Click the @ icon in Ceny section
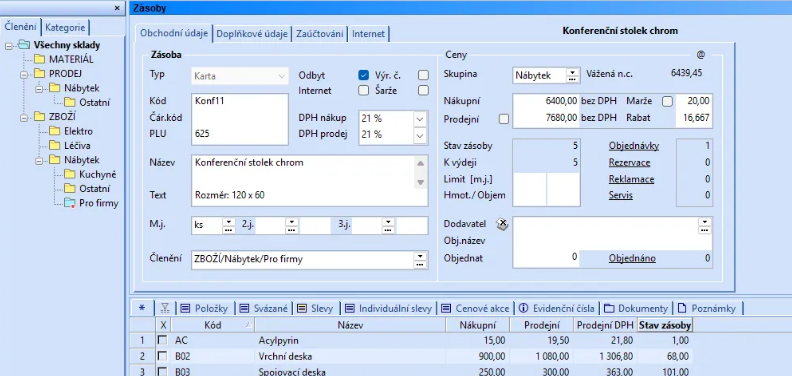This screenshot has width=792, height=376. [x=700, y=54]
